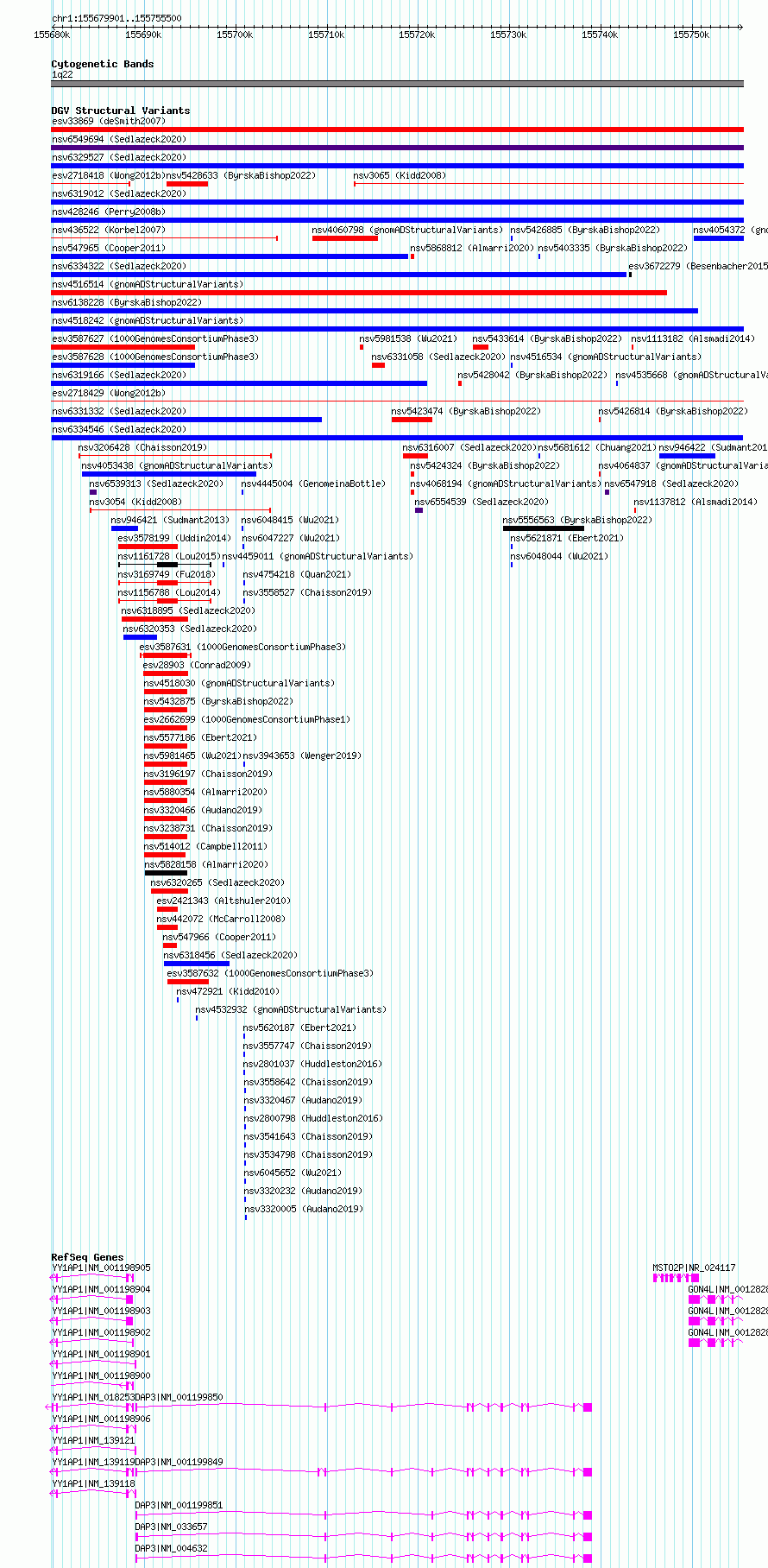Open variant esv3578199 (Uddin2014)

(x=174, y=538)
